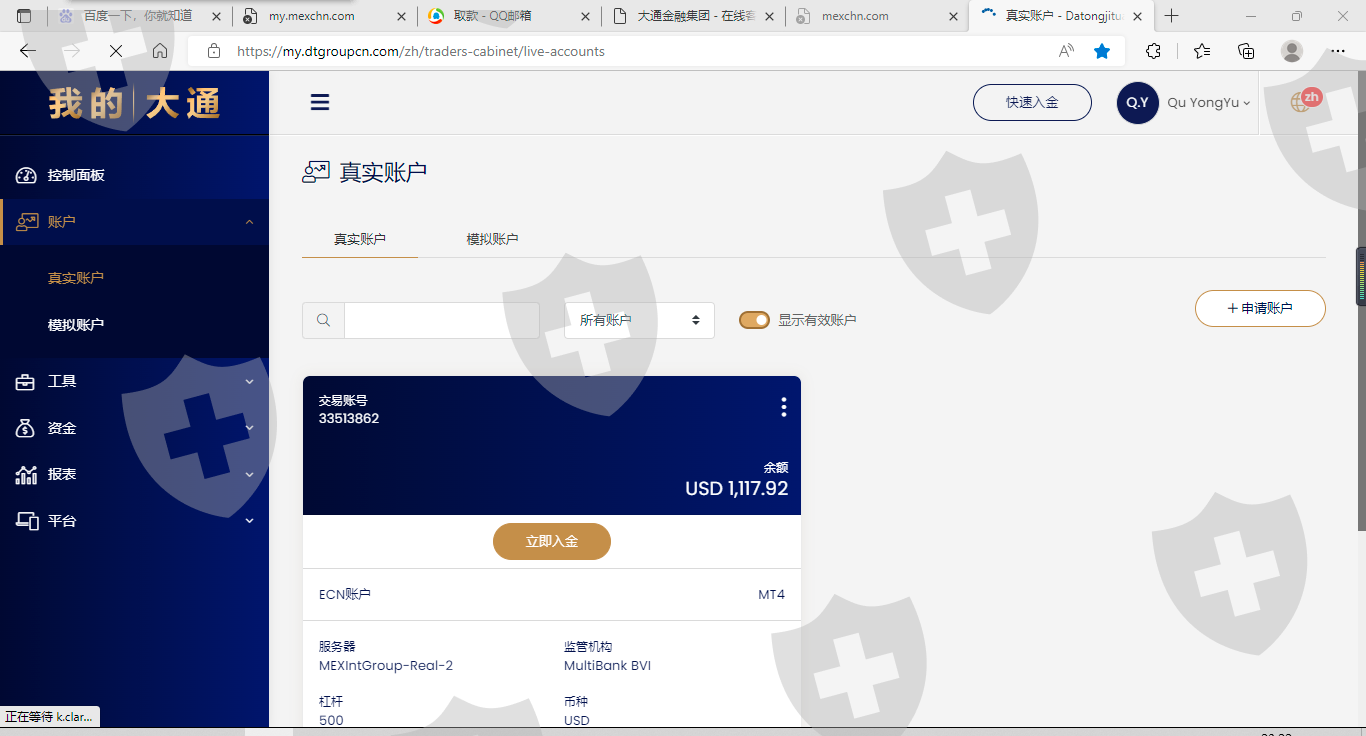Click the read aloud icon in address bar
Screen dimensions: 1366x736
1066,51
